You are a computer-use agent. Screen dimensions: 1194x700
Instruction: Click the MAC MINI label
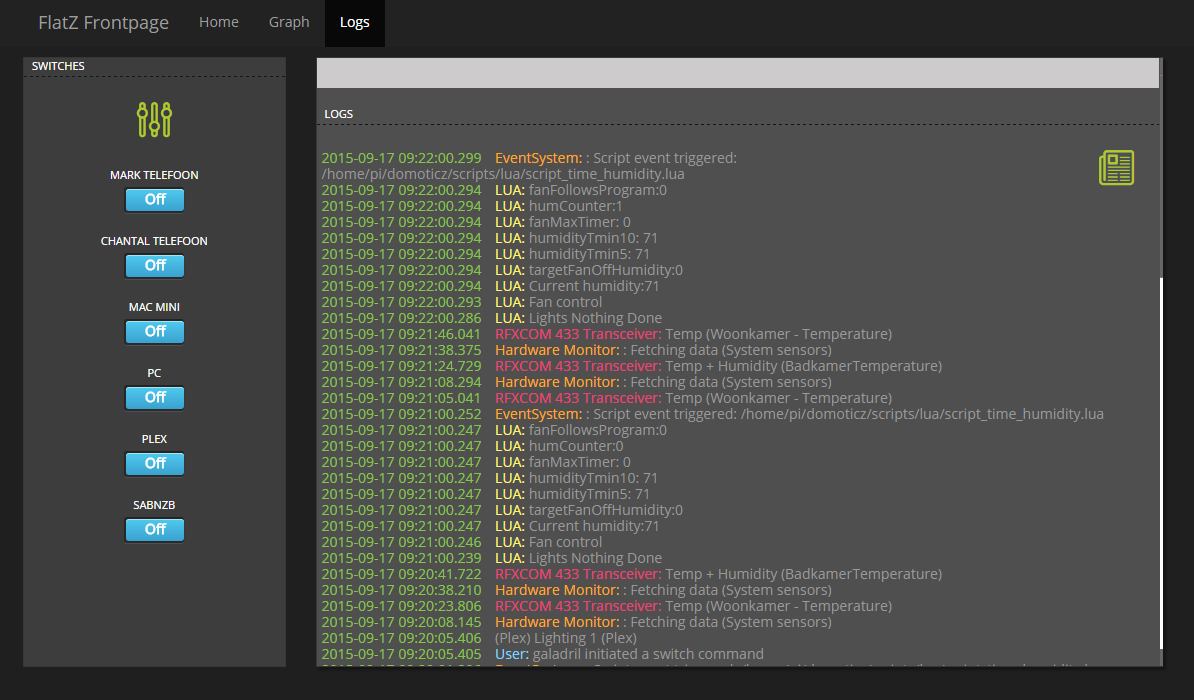pos(154,307)
